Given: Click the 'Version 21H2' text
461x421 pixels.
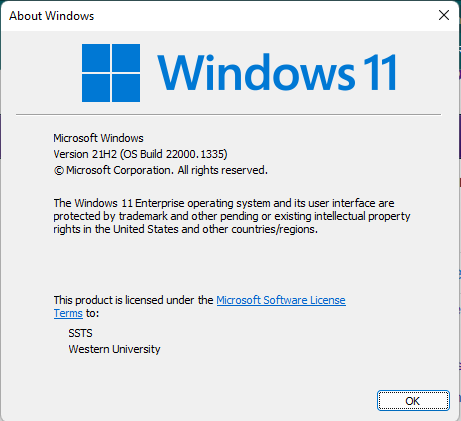Looking at the screenshot, I should click(x=85, y=154).
